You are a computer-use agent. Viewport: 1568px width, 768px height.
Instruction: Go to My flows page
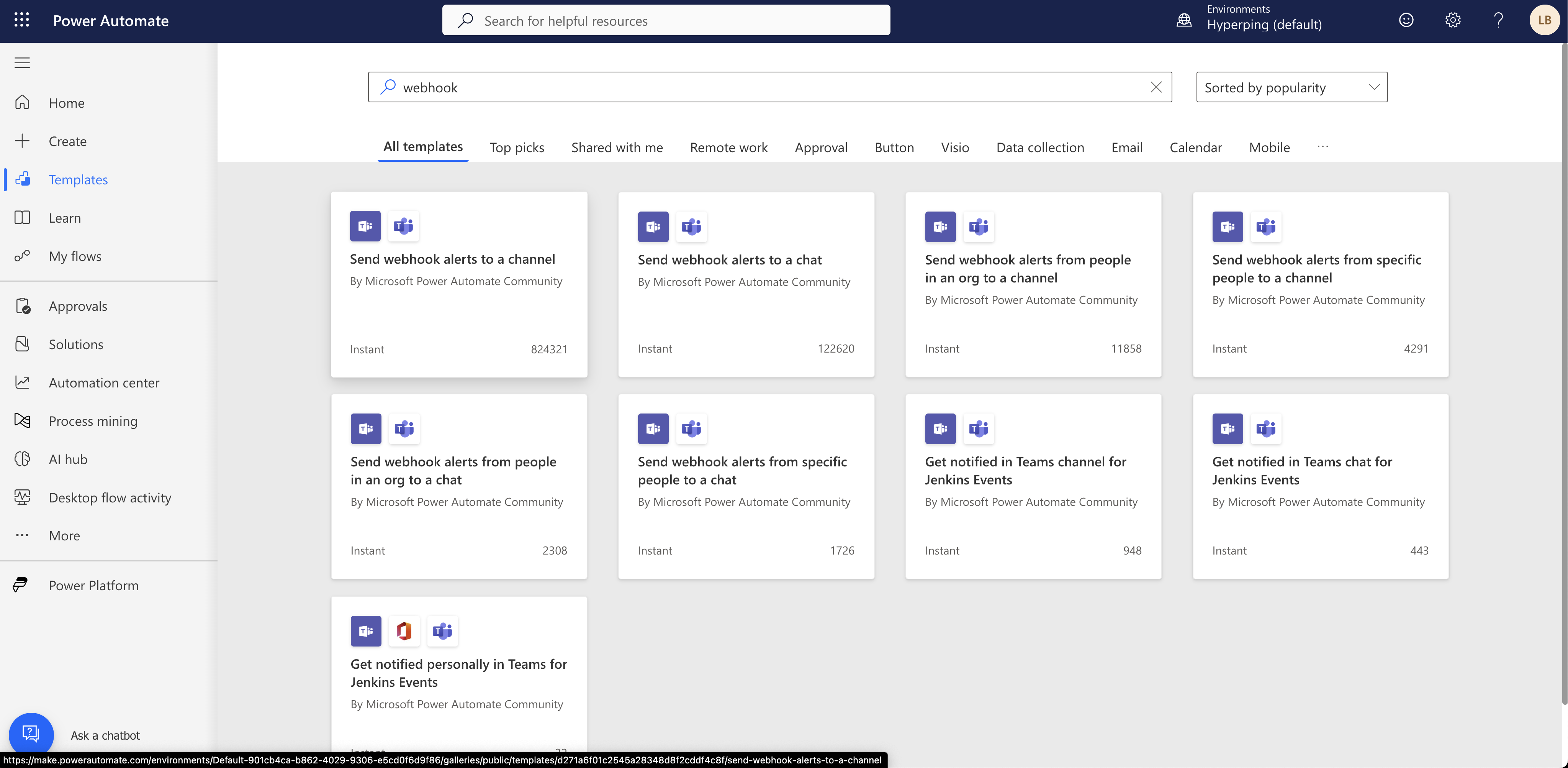point(75,256)
